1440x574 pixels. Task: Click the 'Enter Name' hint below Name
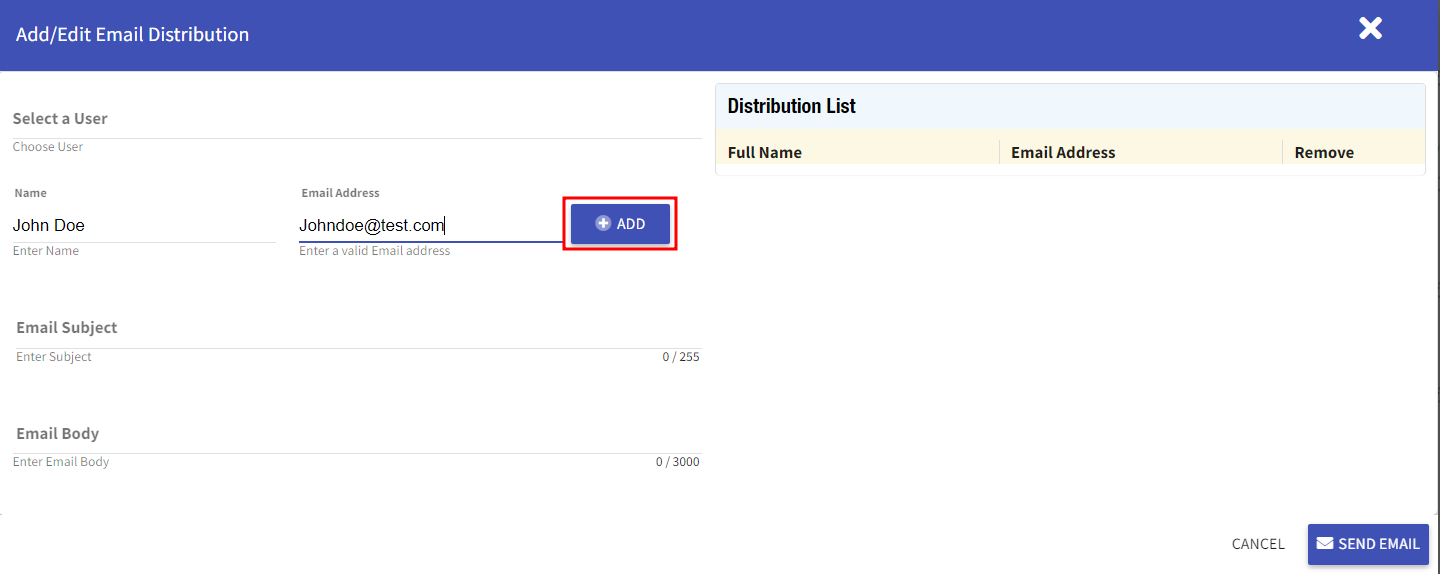[46, 251]
